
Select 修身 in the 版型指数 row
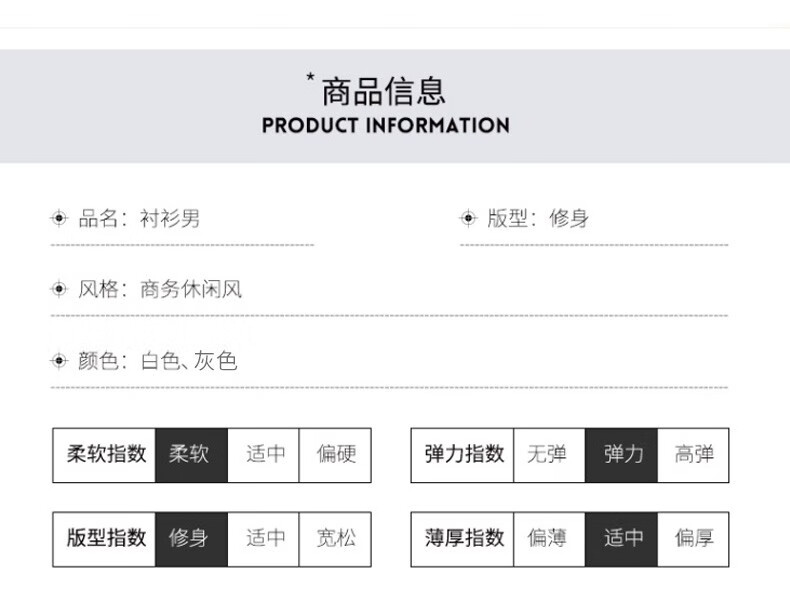[x=191, y=539]
